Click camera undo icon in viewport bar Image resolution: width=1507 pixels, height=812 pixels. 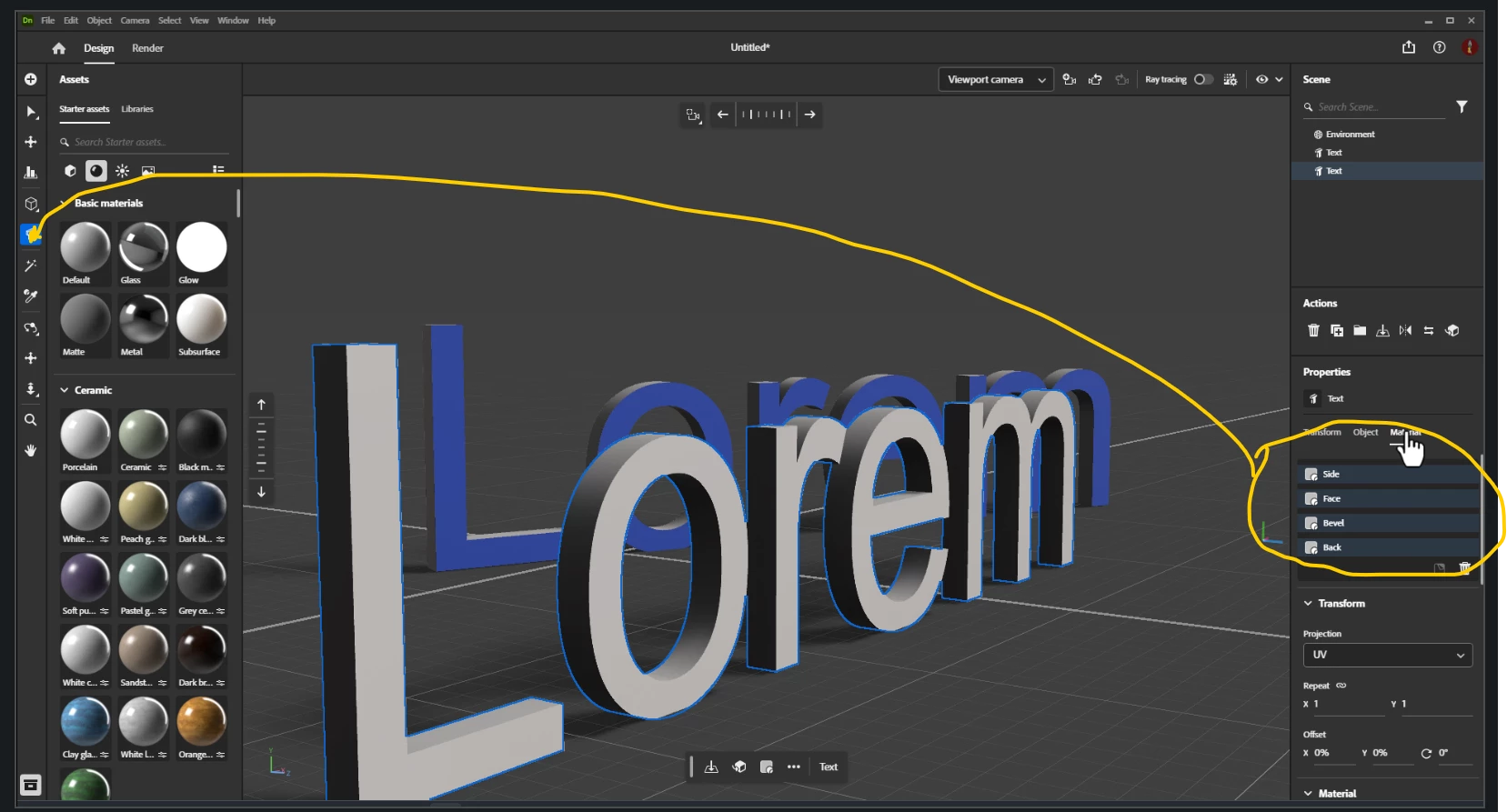tap(1096, 80)
